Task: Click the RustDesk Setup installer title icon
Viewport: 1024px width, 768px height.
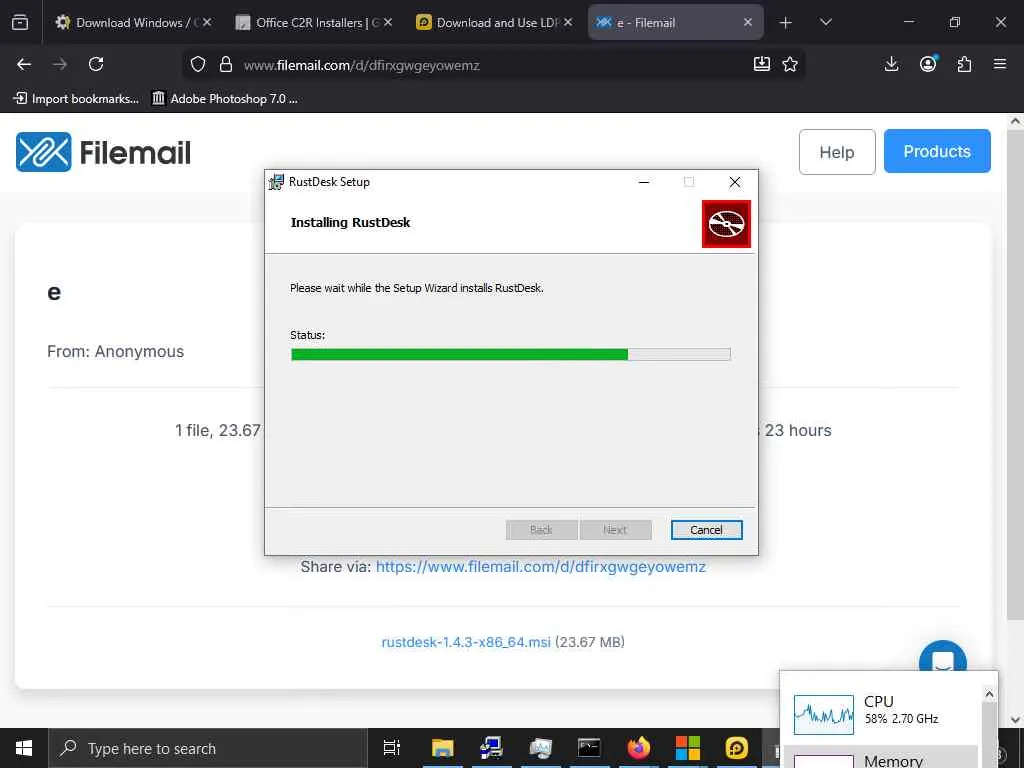Action: tap(276, 182)
